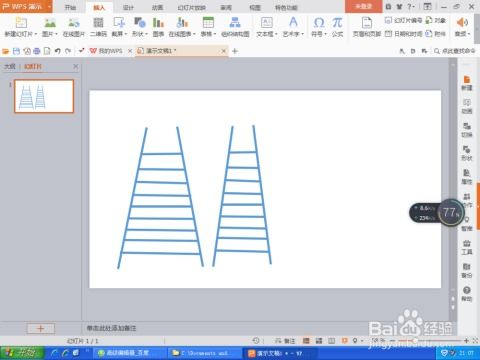This screenshot has width=480, height=360.
Task: Click the Online Pictures (在线图片) icon
Action: (74, 27)
